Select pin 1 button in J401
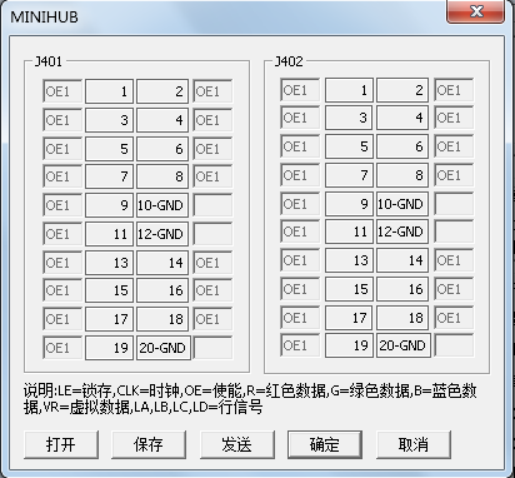The height and width of the screenshot is (478, 515). [109, 91]
